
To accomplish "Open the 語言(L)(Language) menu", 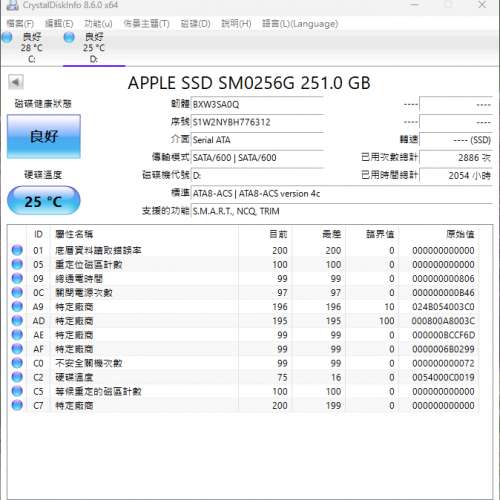I will tap(300, 24).
